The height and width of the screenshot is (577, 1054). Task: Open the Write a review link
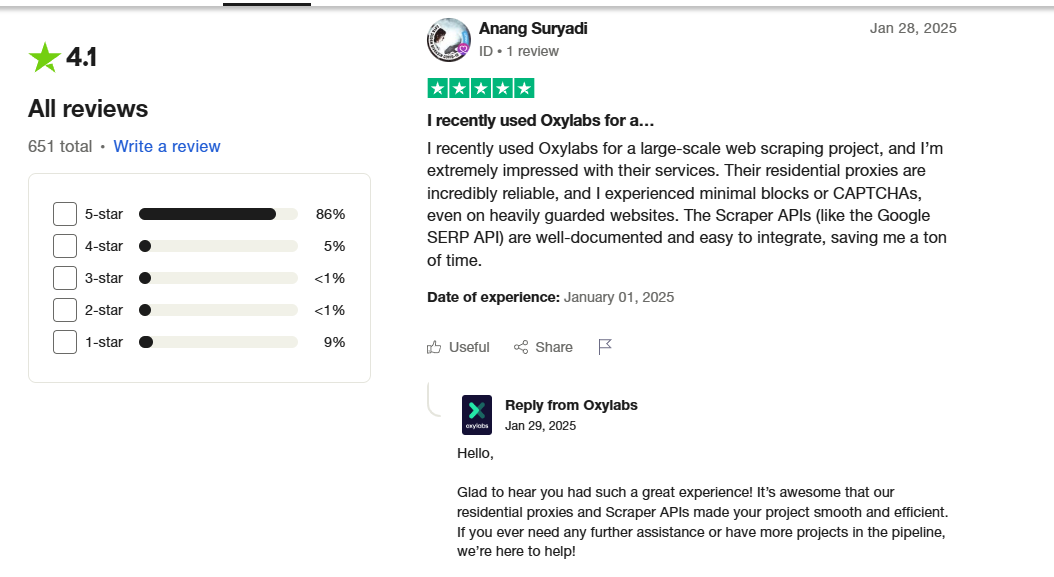(167, 147)
